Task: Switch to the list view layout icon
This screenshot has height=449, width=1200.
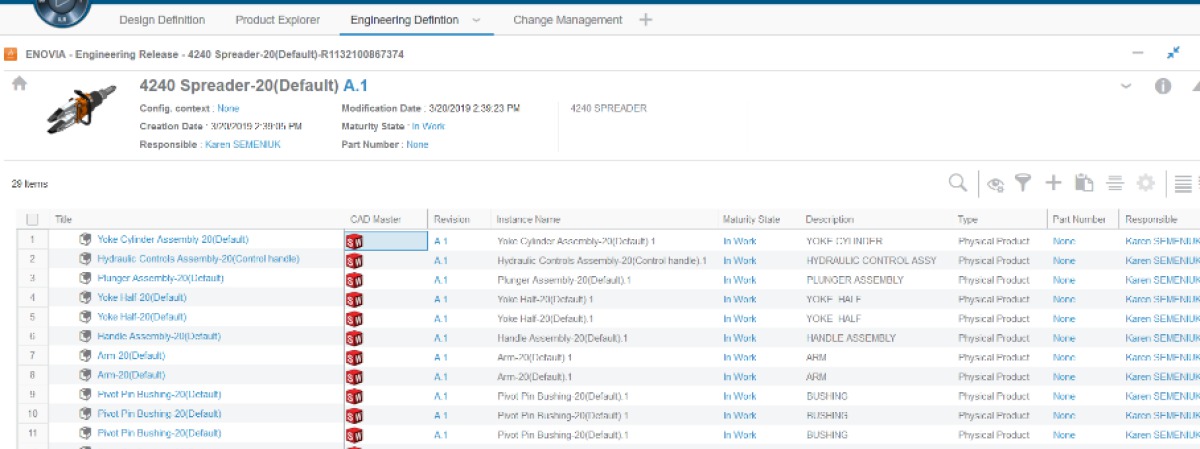Action: [x=1183, y=182]
